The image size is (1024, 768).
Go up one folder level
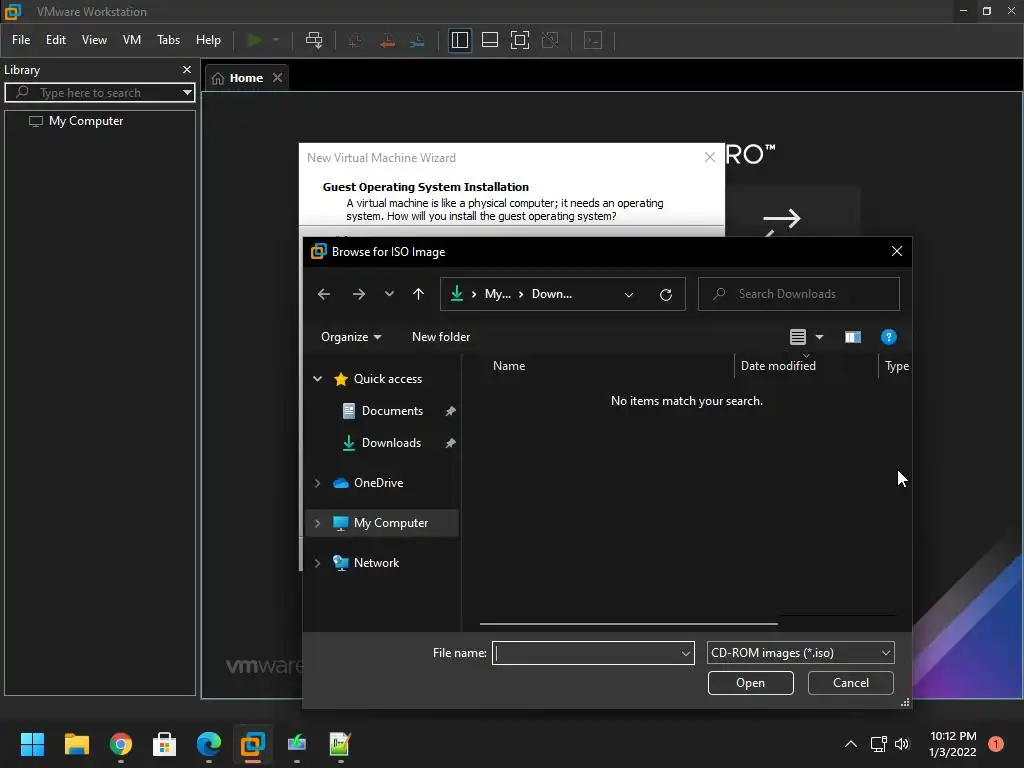[419, 294]
